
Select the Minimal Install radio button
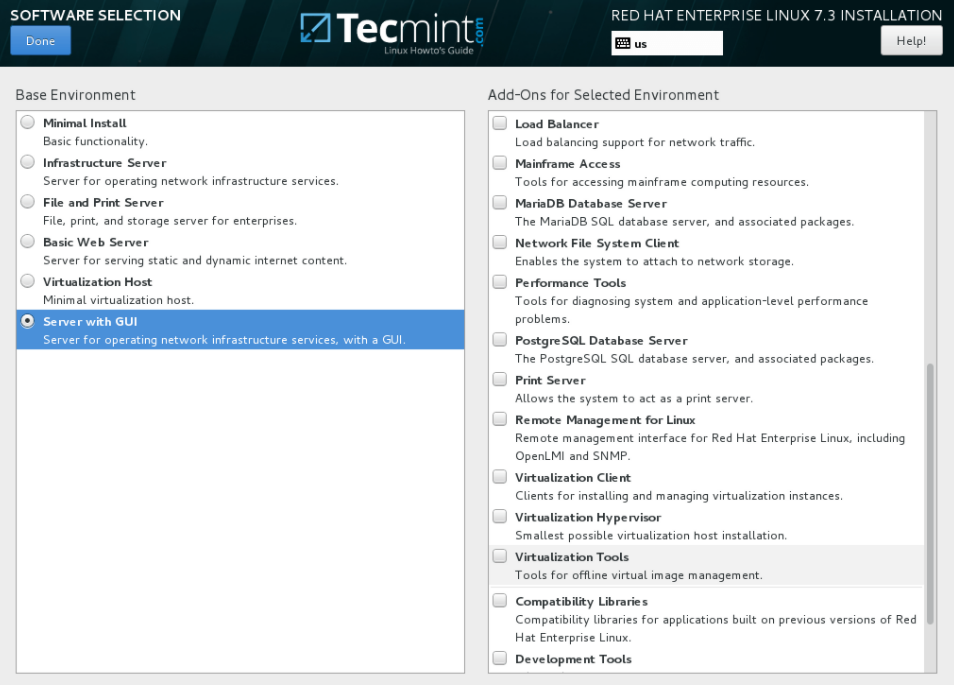pyautogui.click(x=27, y=122)
